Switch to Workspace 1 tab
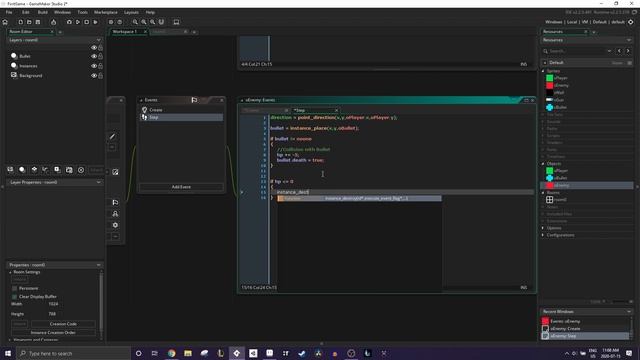Viewport: 640px width, 360px height. (125, 31)
